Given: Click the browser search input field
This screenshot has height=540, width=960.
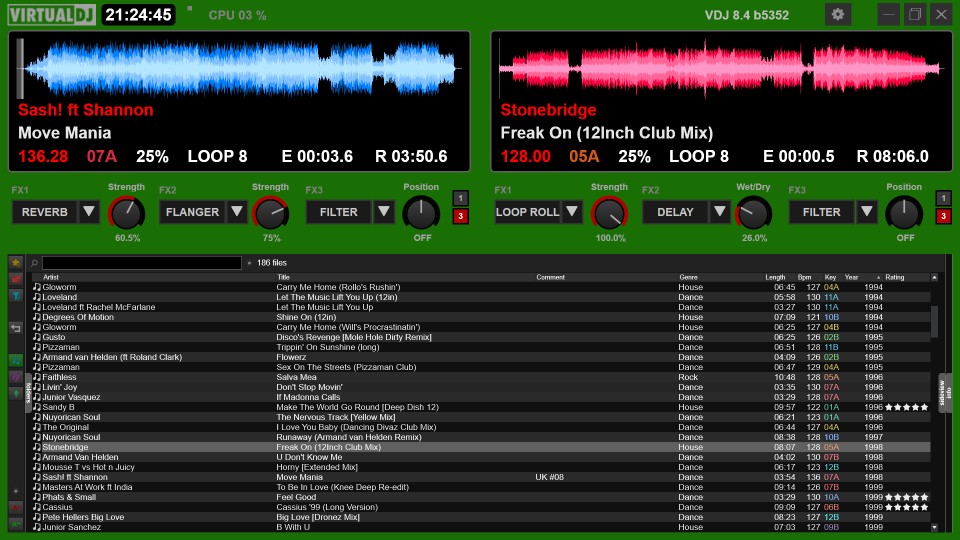Looking at the screenshot, I should pos(141,263).
